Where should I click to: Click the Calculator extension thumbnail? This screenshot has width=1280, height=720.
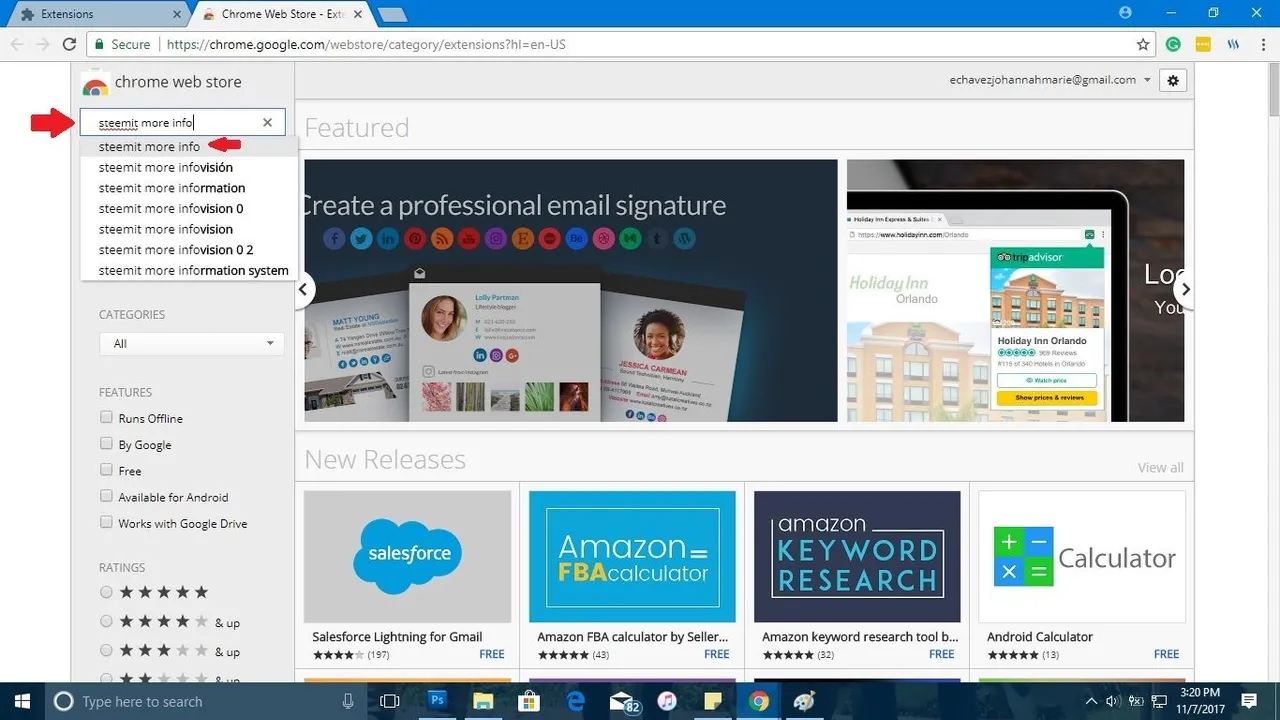point(1083,557)
